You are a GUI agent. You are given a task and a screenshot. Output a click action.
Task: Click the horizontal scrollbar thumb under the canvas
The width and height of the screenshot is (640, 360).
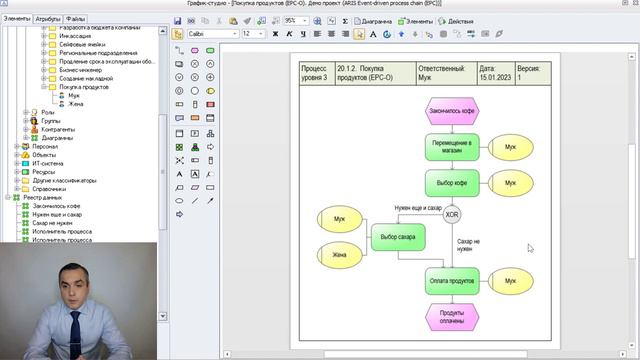coord(426,354)
